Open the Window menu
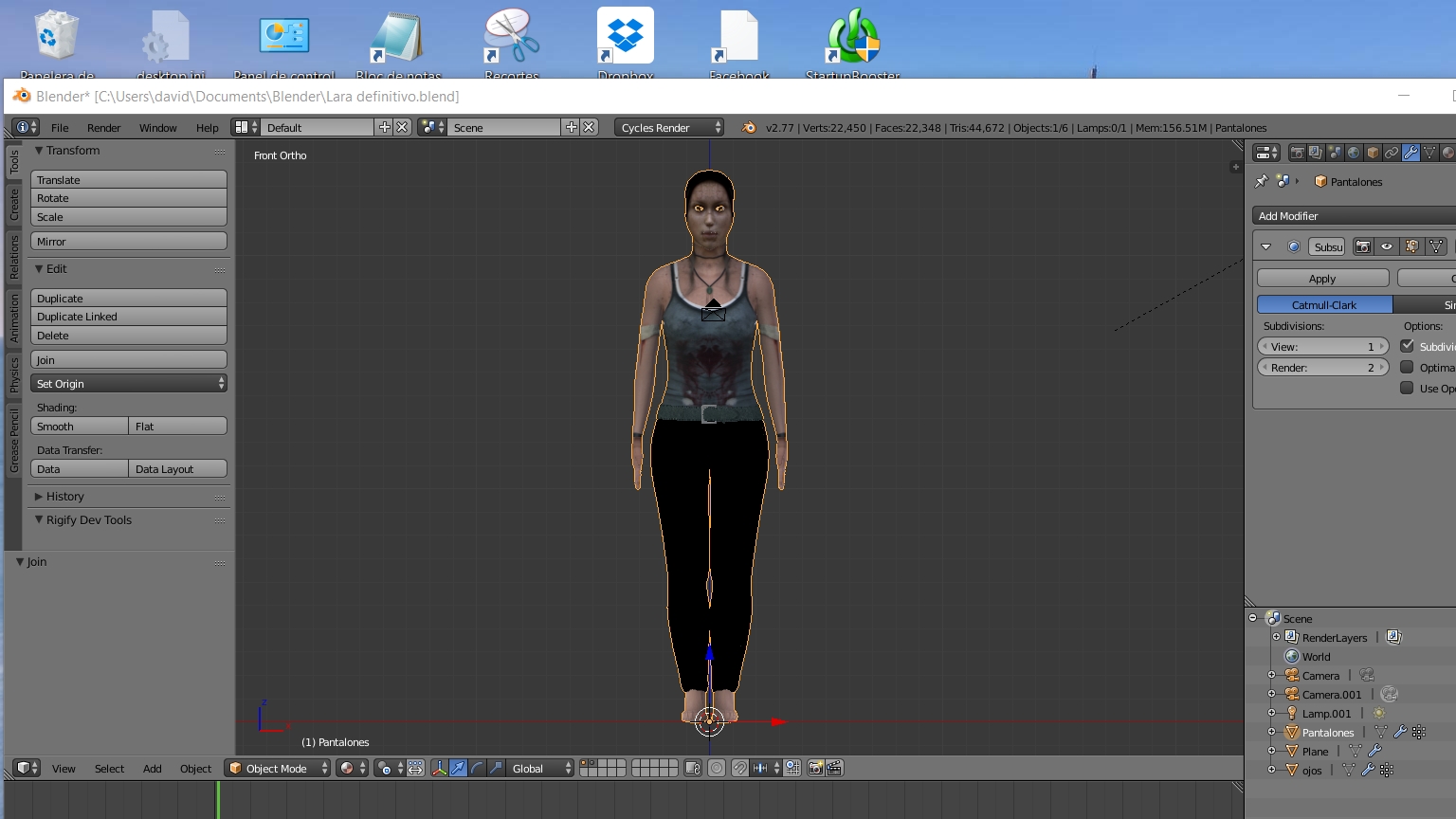Screen dimensions: 1456x819 [157, 127]
